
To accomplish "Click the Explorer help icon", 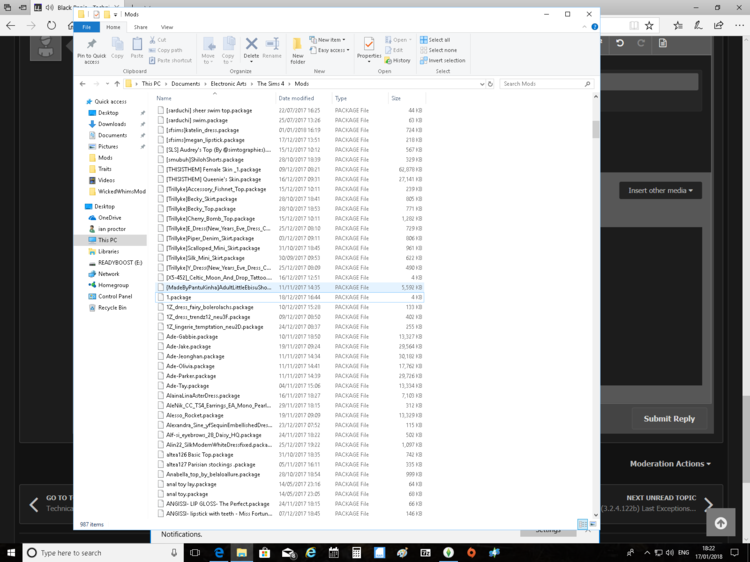I will 595,27.
